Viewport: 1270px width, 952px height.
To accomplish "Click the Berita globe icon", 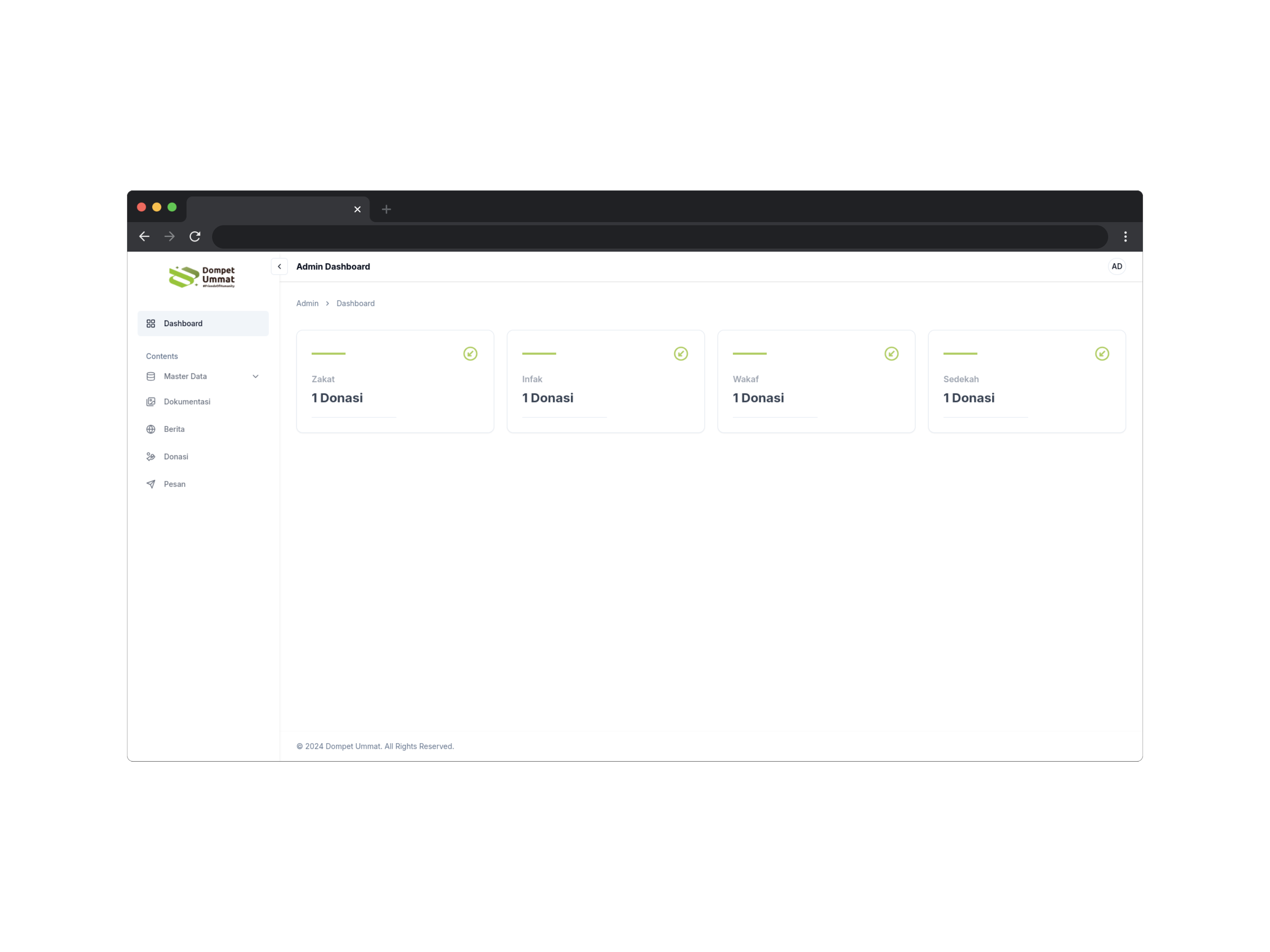I will [x=151, y=429].
